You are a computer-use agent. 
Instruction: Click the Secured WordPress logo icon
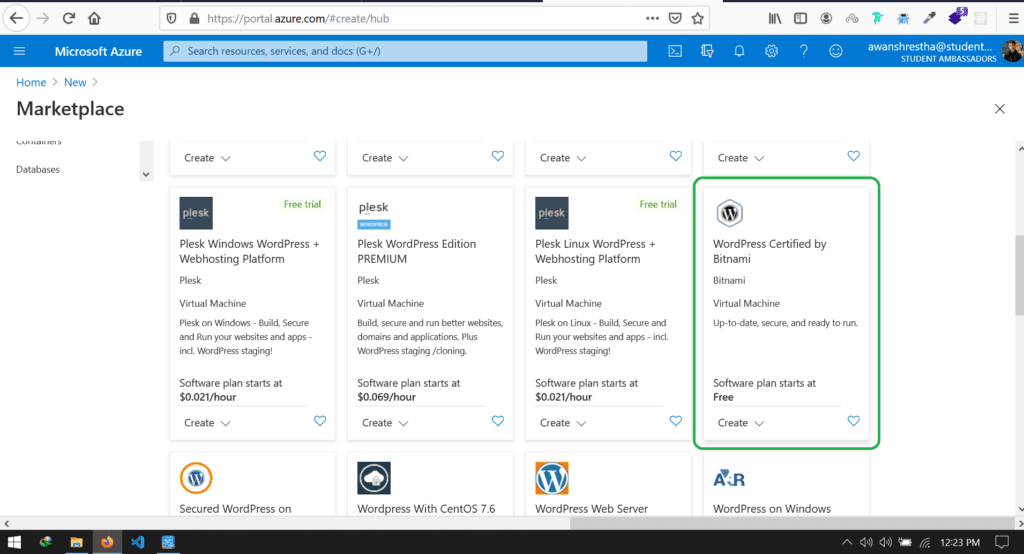[196, 478]
